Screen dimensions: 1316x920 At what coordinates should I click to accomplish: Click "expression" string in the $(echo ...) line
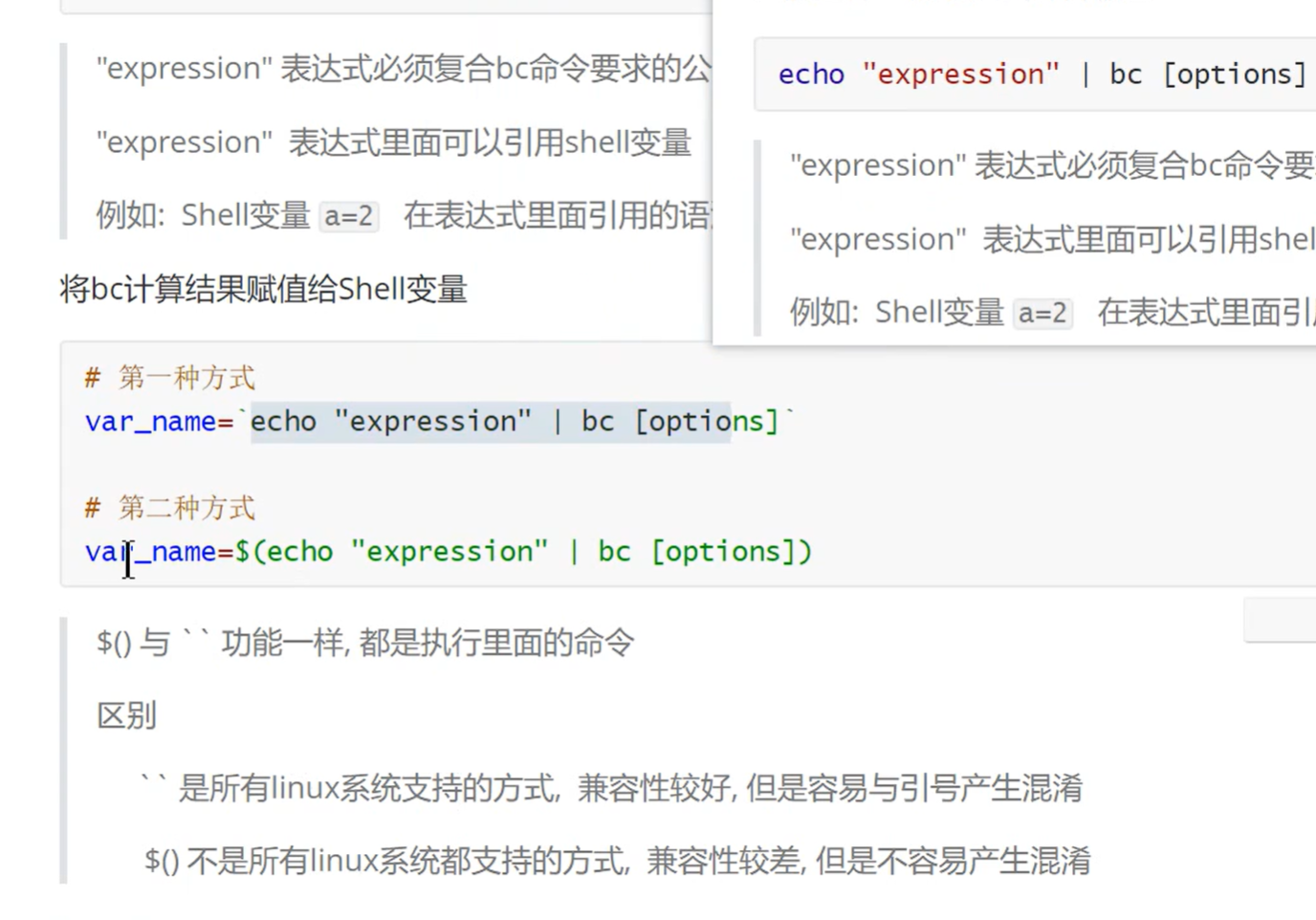[449, 552]
